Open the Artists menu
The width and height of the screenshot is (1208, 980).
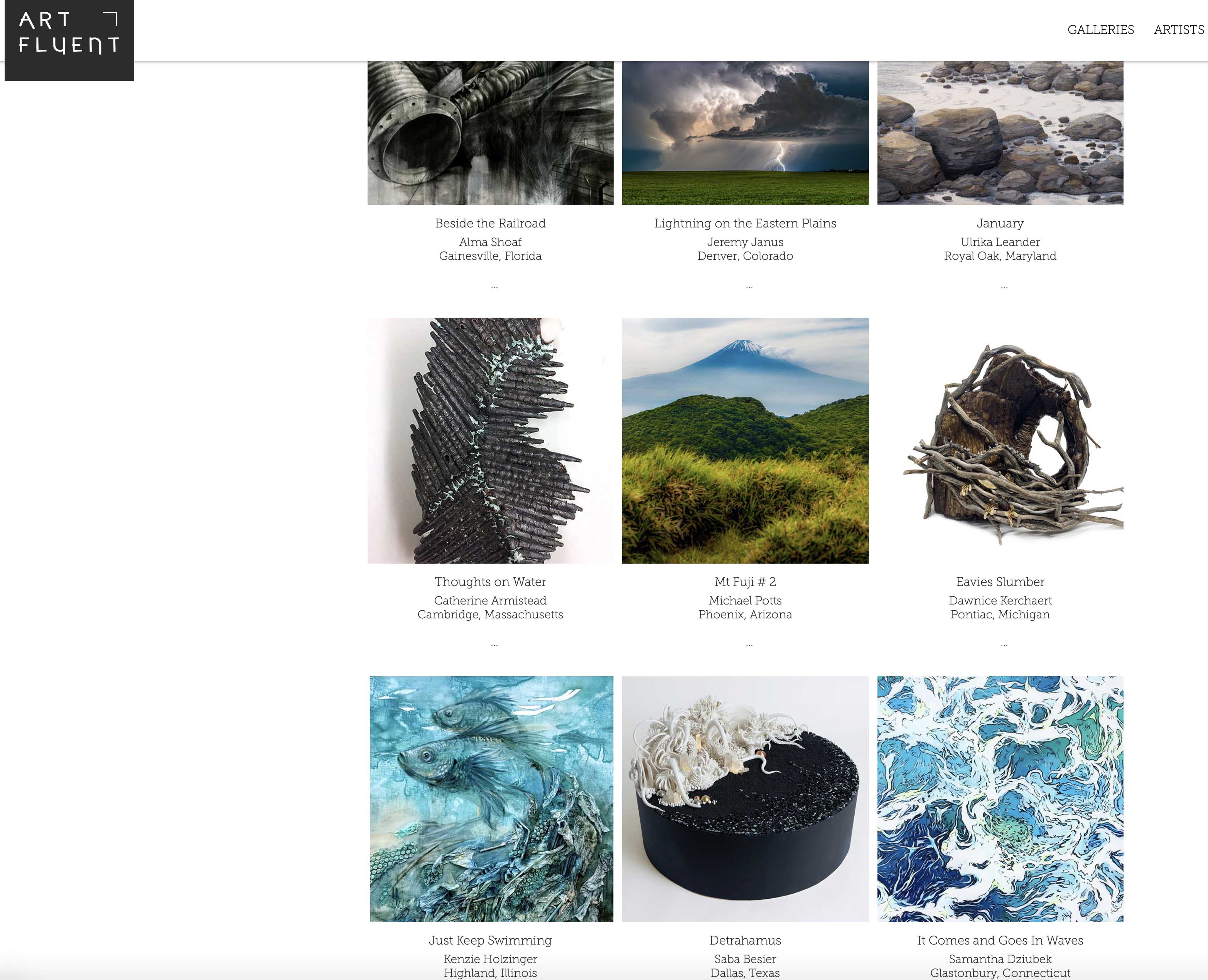click(1179, 30)
